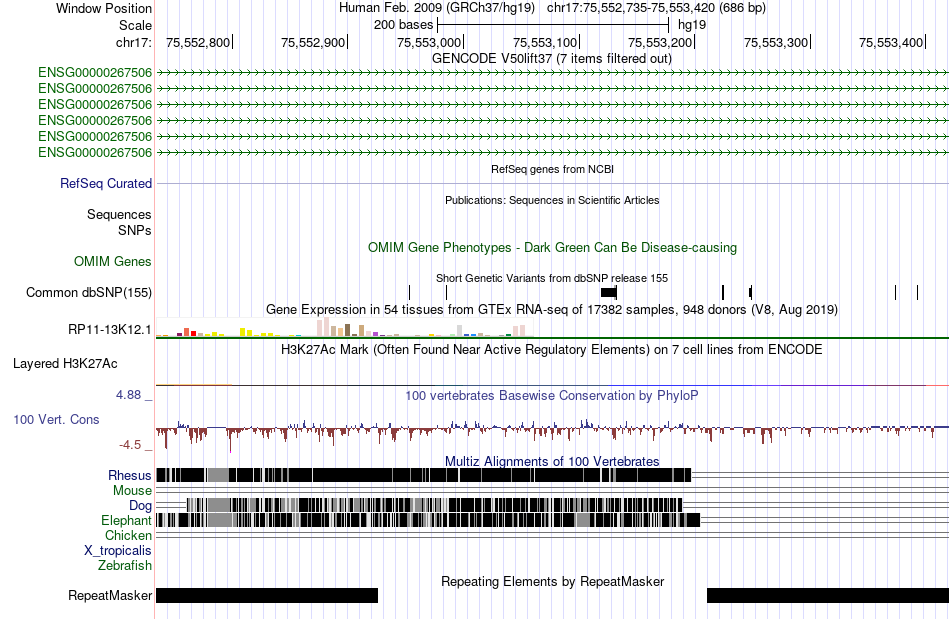Open Publications: Sequences in Scientific Articles title
The image size is (950, 619).
click(552, 200)
